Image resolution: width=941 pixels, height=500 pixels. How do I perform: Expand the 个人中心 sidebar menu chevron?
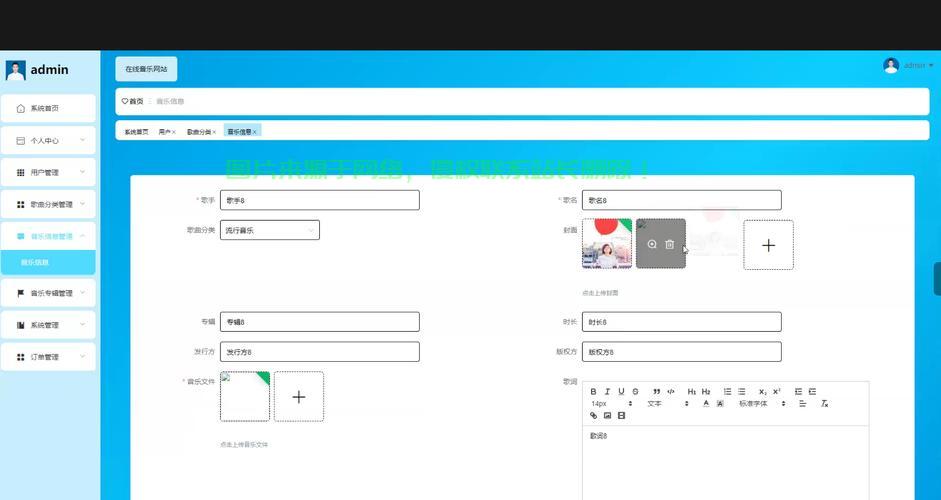coord(82,140)
